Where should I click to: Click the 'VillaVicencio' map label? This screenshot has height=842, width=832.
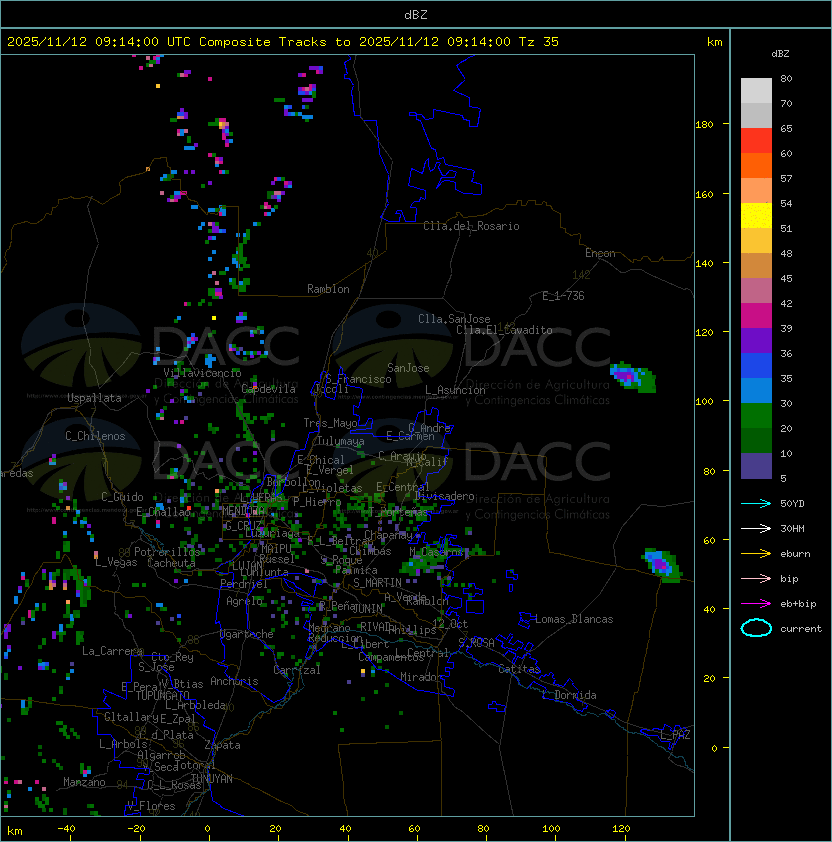coord(202,373)
